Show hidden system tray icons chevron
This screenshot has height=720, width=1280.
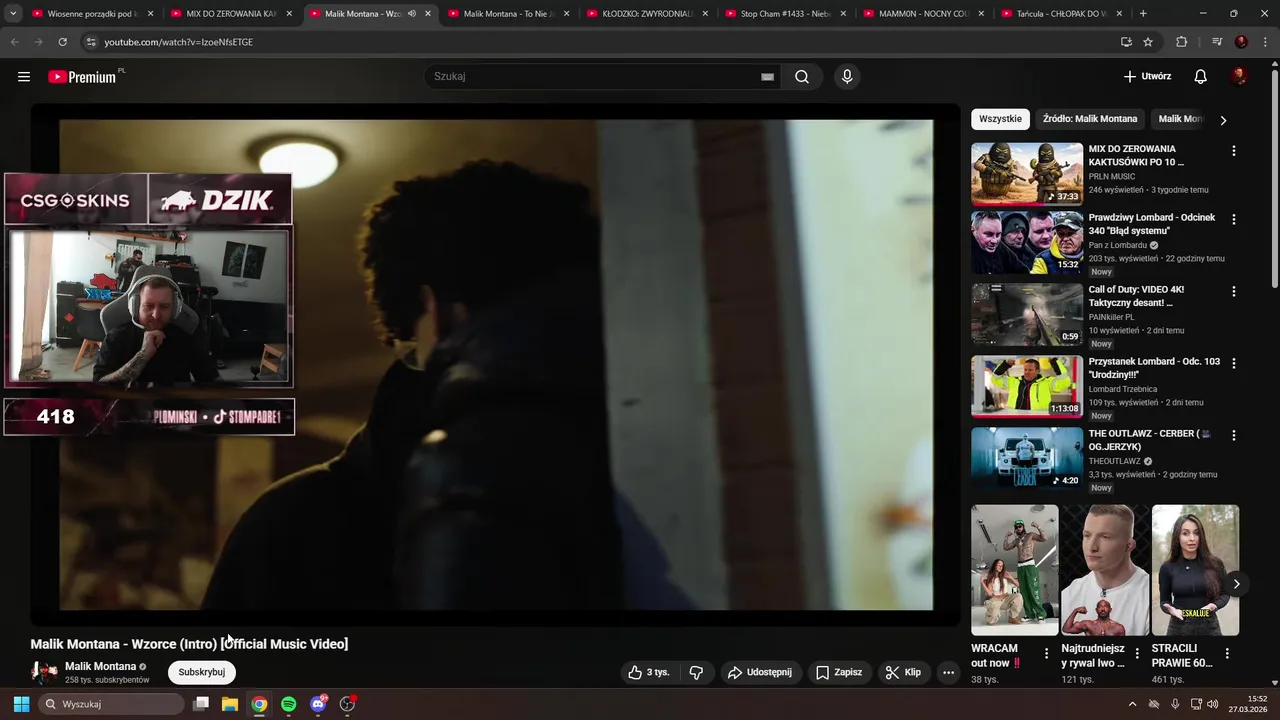click(x=1133, y=704)
